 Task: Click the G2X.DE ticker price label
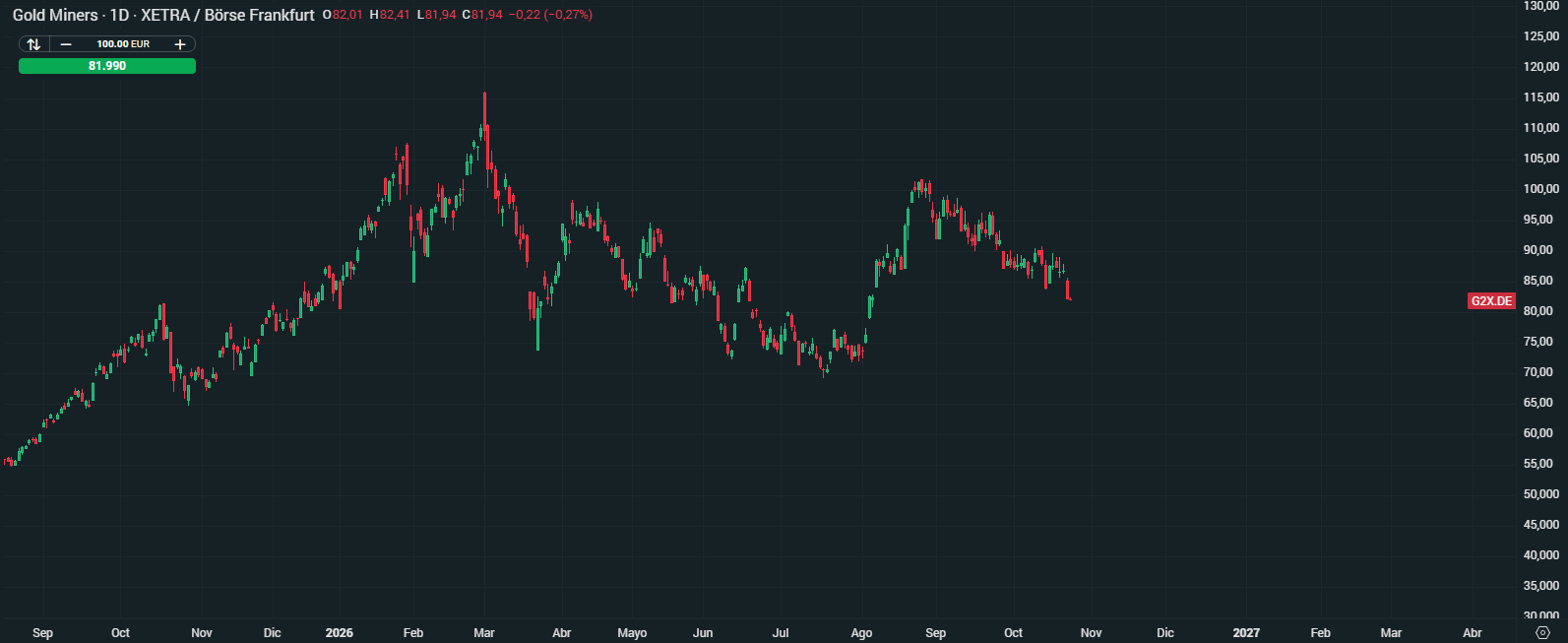[x=1492, y=301]
